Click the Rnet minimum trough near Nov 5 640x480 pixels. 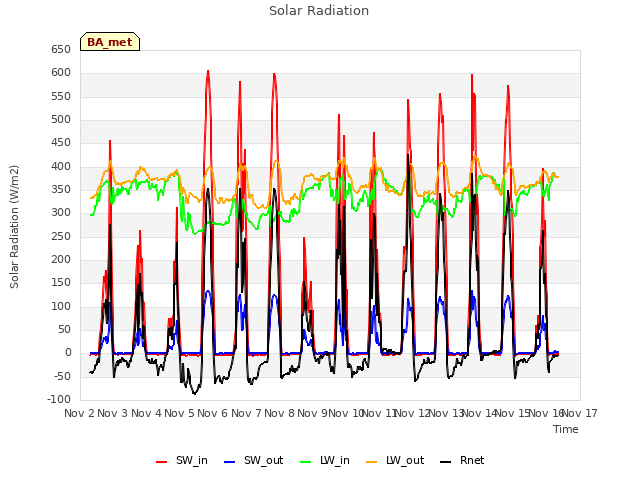point(195,393)
